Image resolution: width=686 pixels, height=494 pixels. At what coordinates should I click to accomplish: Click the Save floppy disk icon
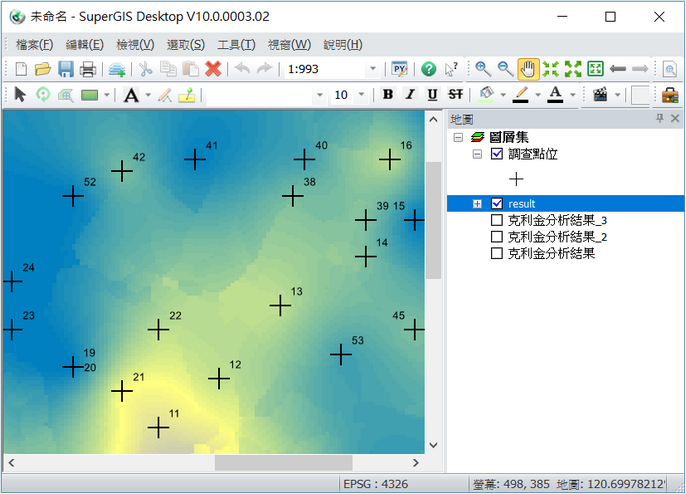click(x=66, y=69)
